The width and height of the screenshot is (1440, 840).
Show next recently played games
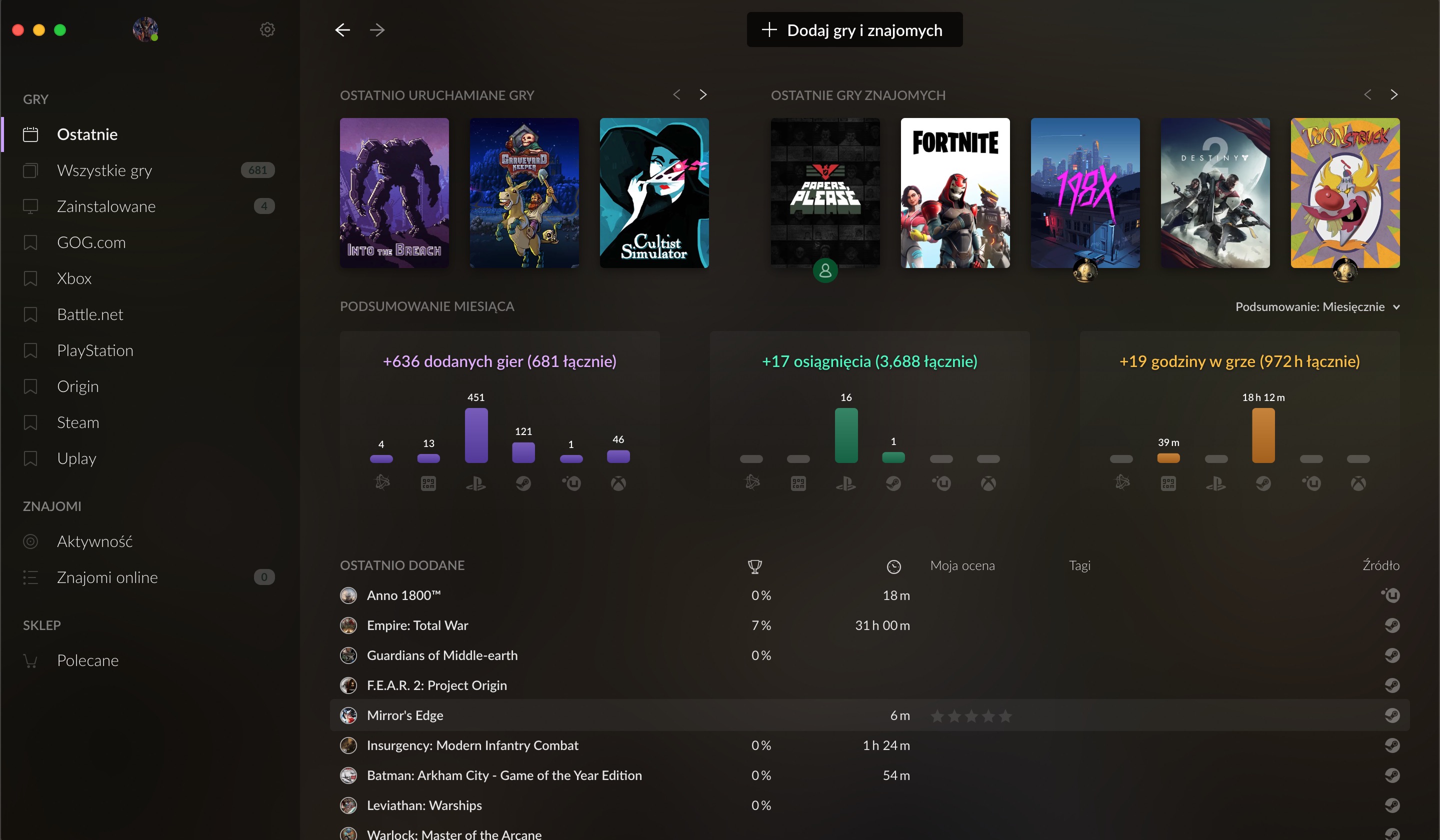(703, 94)
